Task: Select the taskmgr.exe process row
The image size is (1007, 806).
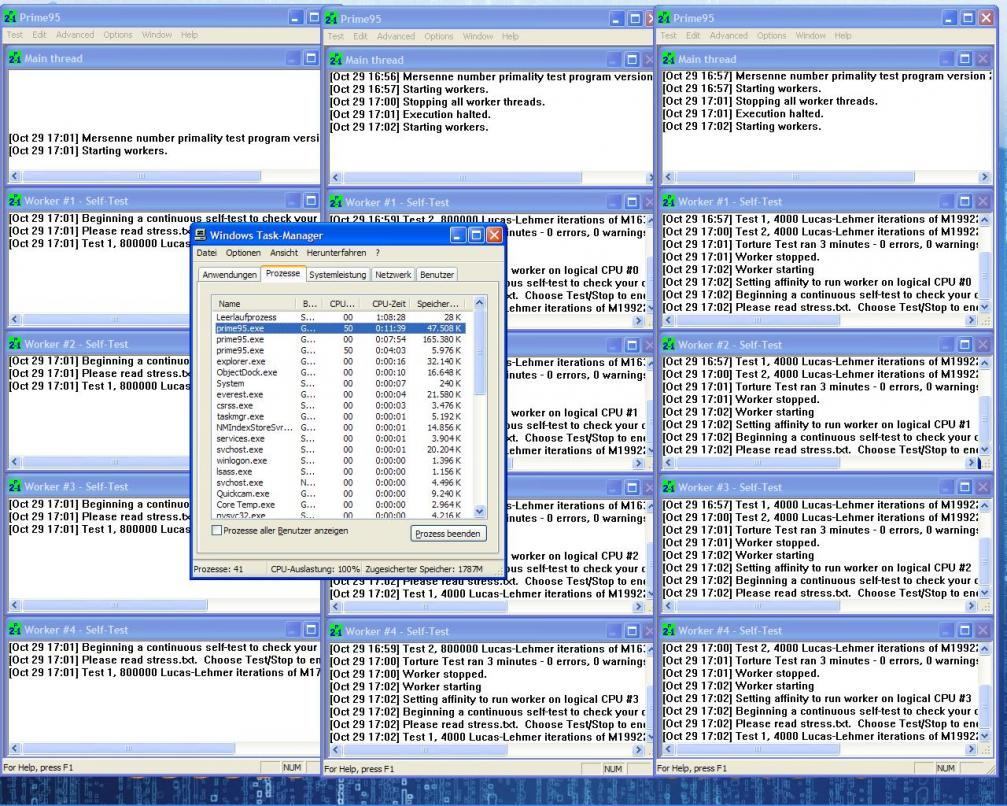Action: [338, 416]
